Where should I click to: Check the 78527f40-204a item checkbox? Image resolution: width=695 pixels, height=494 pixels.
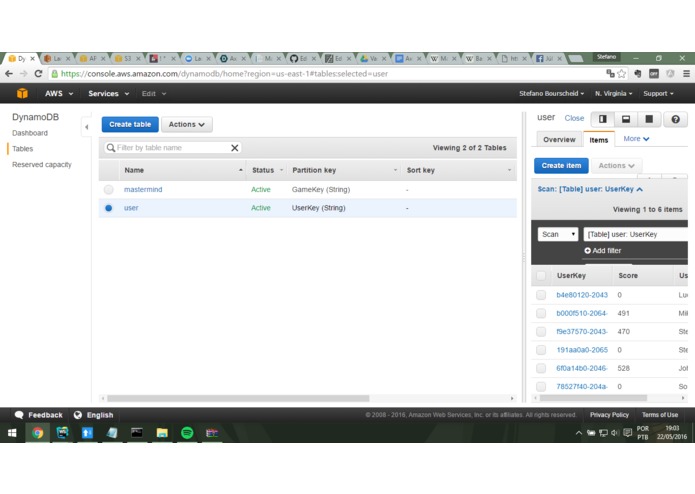tap(541, 386)
